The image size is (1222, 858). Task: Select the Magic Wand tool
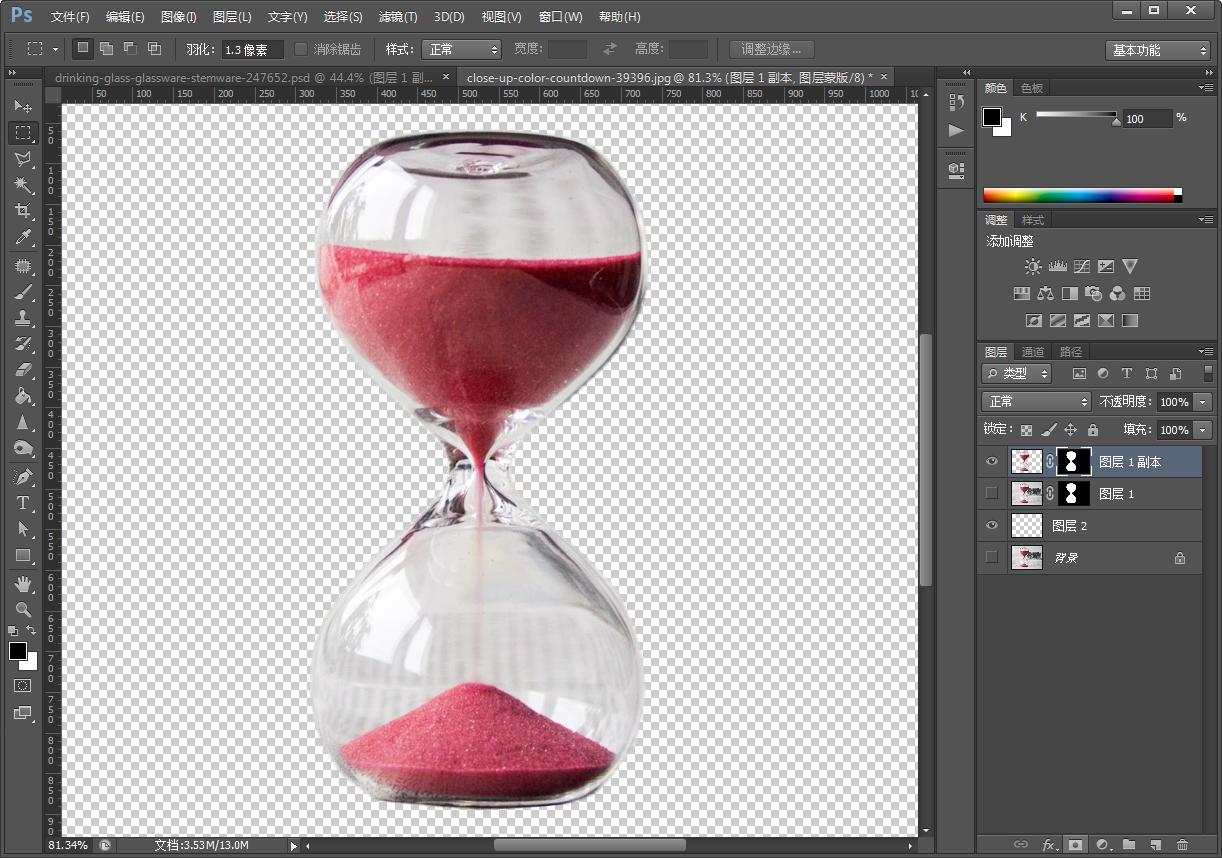point(23,185)
